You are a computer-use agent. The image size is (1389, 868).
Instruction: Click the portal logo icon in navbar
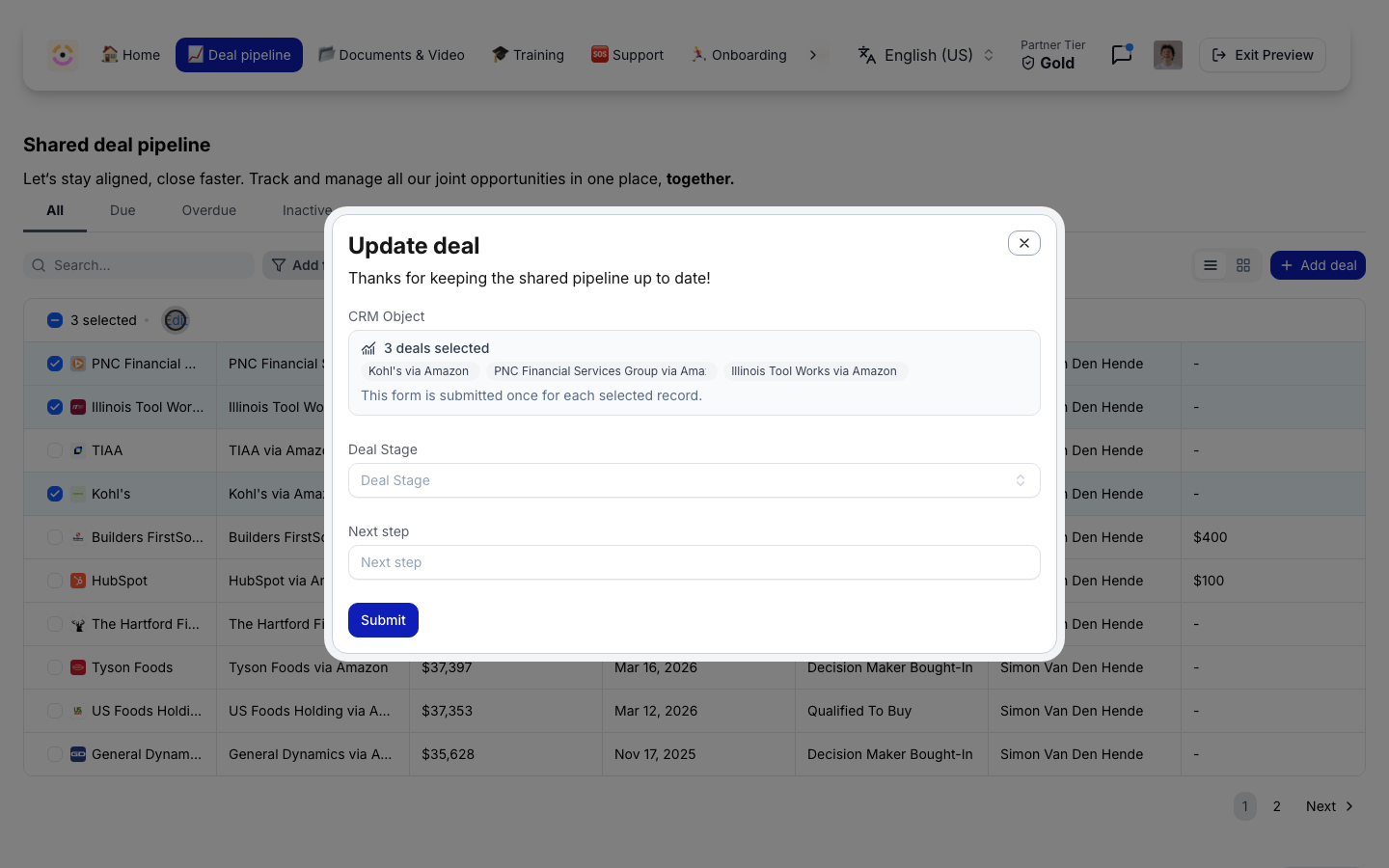pyautogui.click(x=63, y=55)
